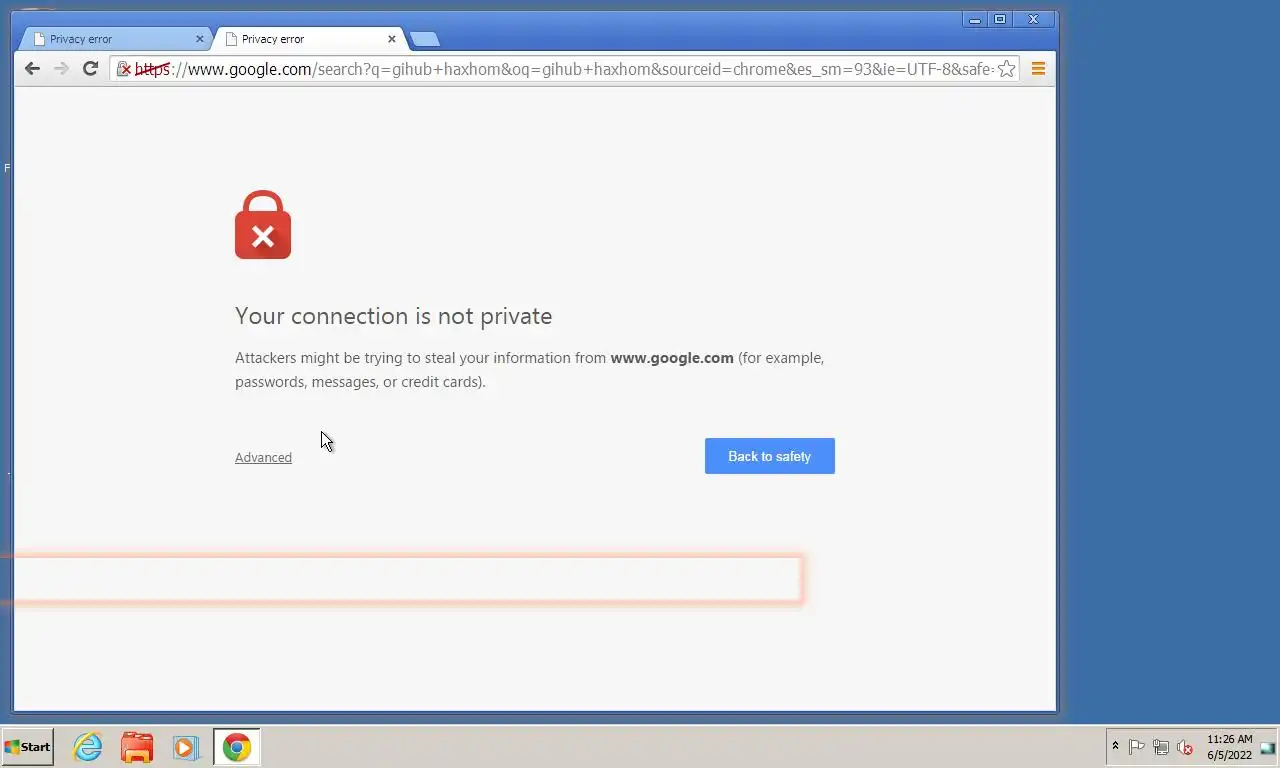Image resolution: width=1280 pixels, height=768 pixels.
Task: Open the Windows Start menu
Action: click(28, 747)
